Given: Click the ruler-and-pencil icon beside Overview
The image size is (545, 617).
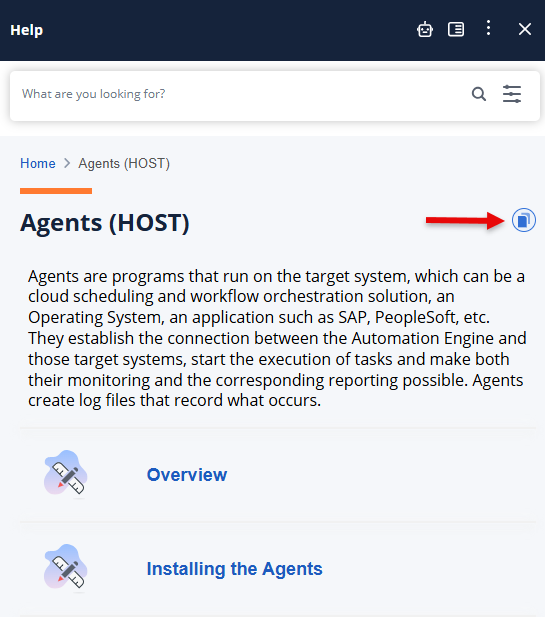Looking at the screenshot, I should [x=66, y=473].
